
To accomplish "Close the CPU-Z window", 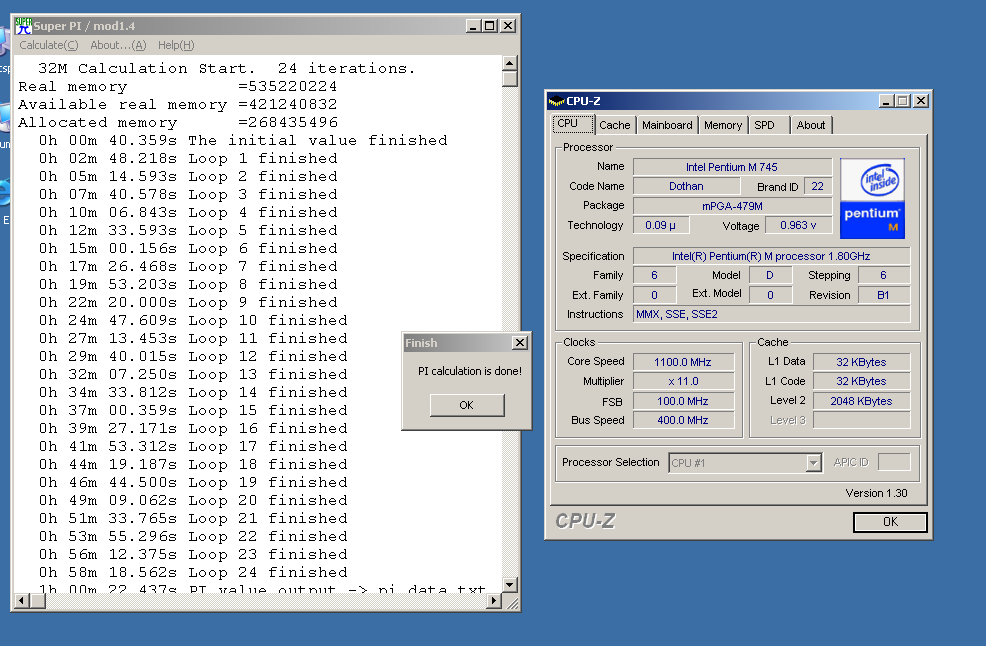I will [x=921, y=101].
